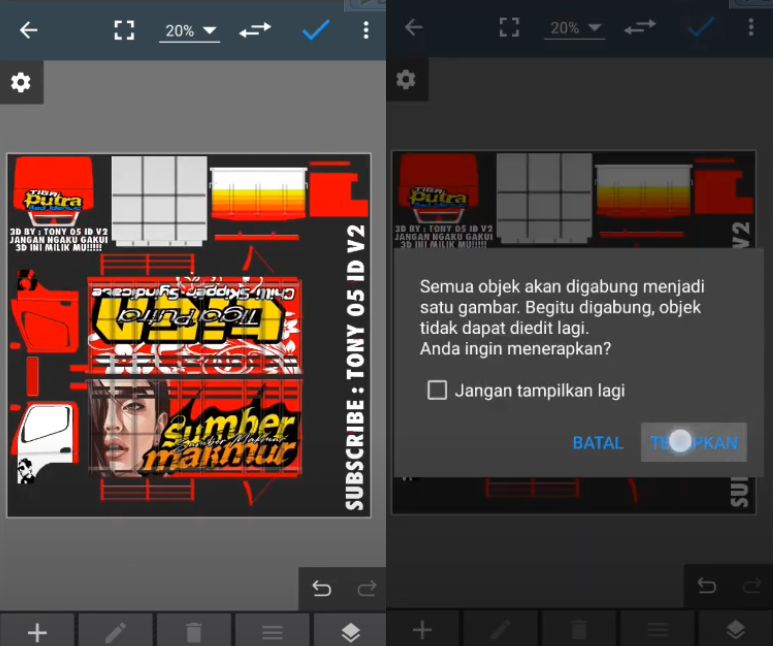Tap dimmed undo arrow in right screen

pyautogui.click(x=706, y=586)
